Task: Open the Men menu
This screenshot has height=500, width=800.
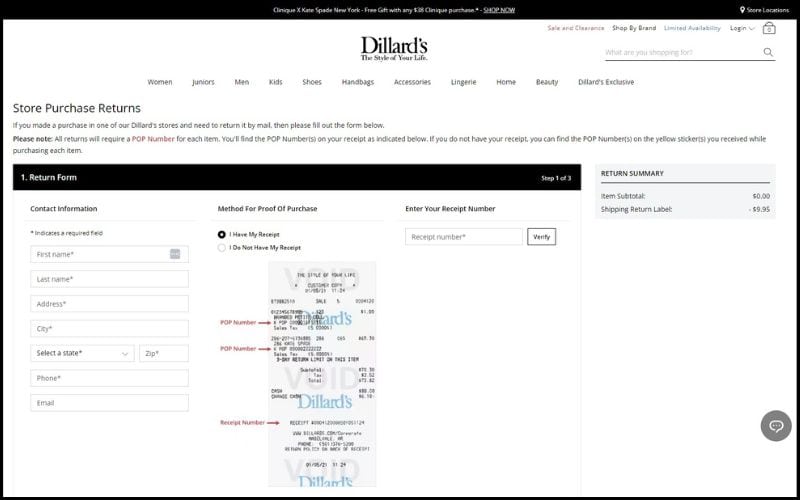Action: (x=242, y=82)
